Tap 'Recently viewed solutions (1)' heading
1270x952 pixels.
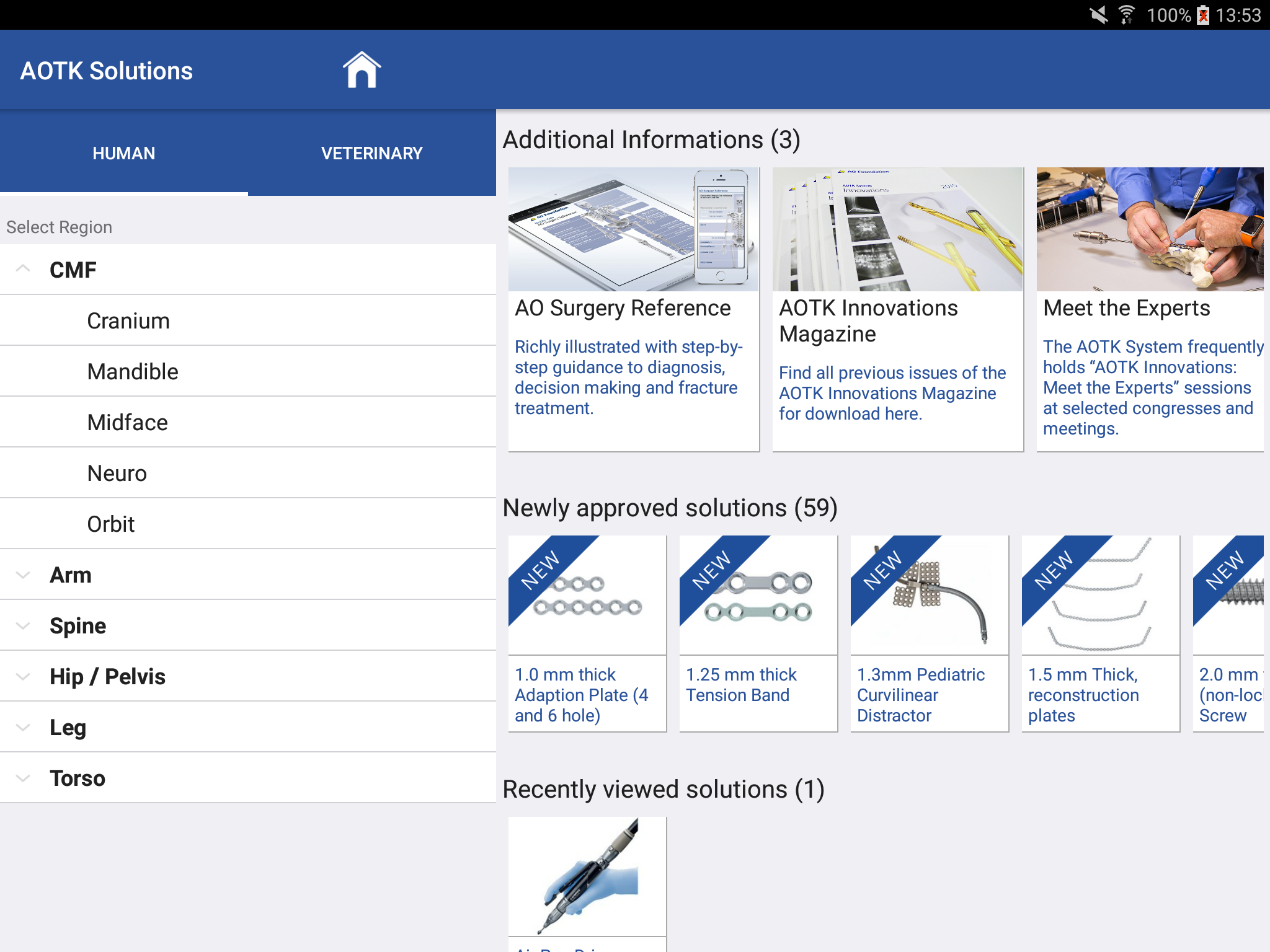pyautogui.click(x=664, y=789)
